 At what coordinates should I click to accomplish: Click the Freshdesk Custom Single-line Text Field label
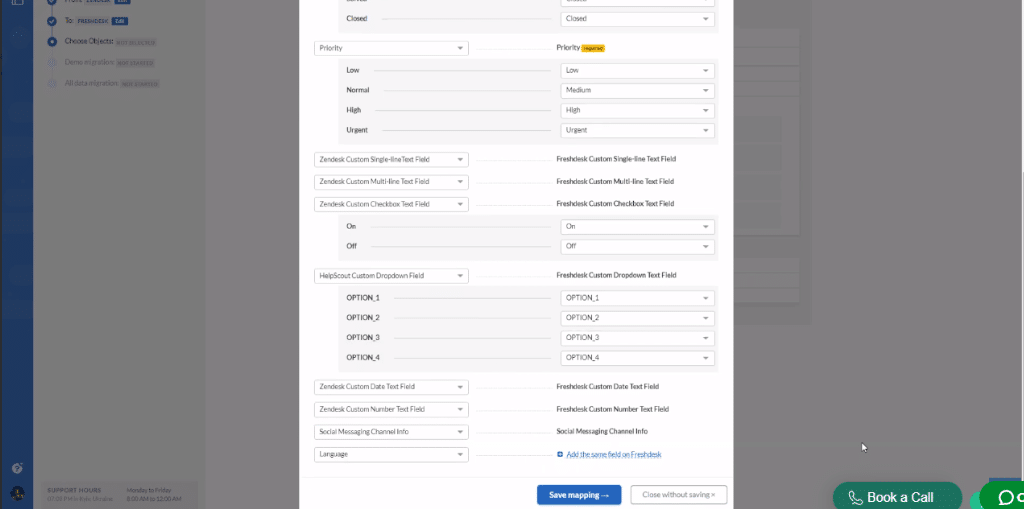(616, 159)
